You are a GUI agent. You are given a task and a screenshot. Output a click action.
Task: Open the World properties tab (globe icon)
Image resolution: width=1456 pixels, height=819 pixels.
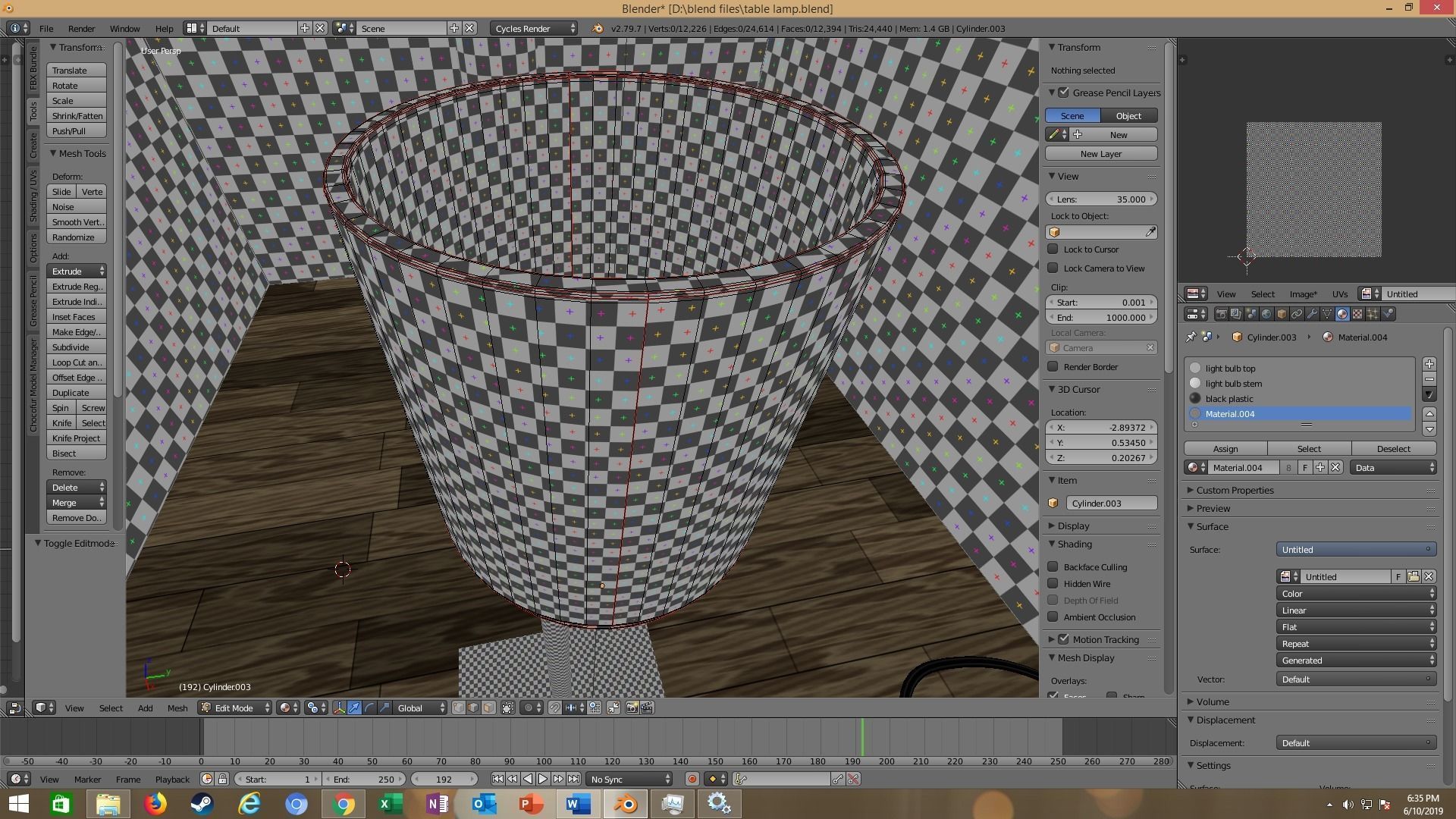click(x=1266, y=314)
